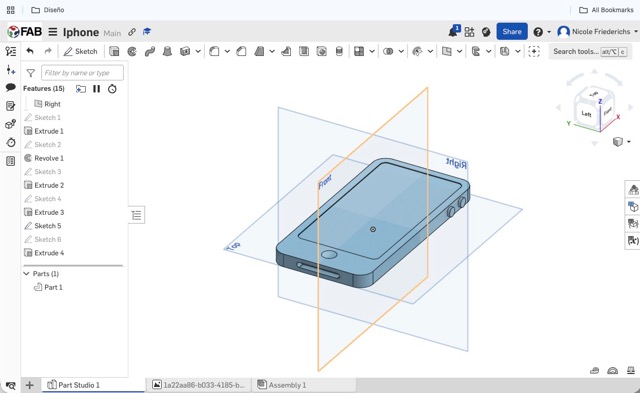
Task: Switch to the 1a22aa86-b033 image tab
Action: 198,385
